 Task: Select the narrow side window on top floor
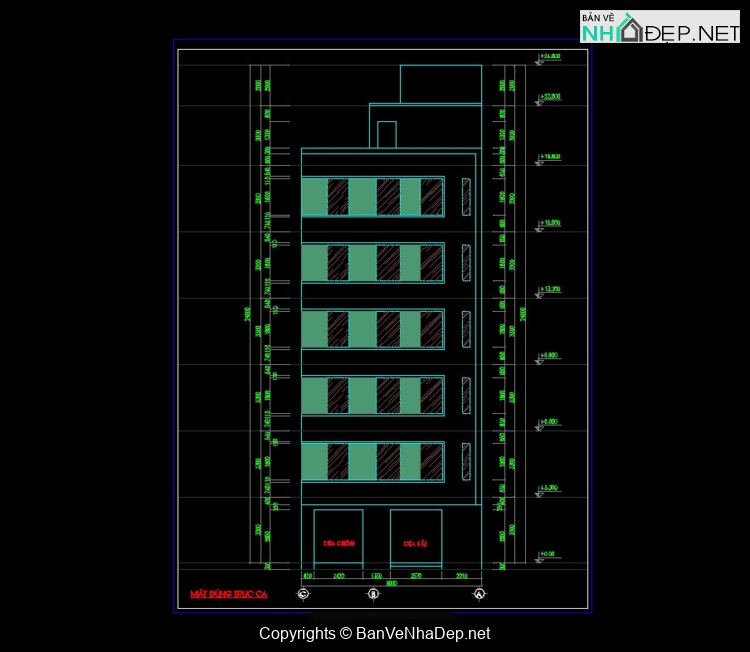point(465,197)
